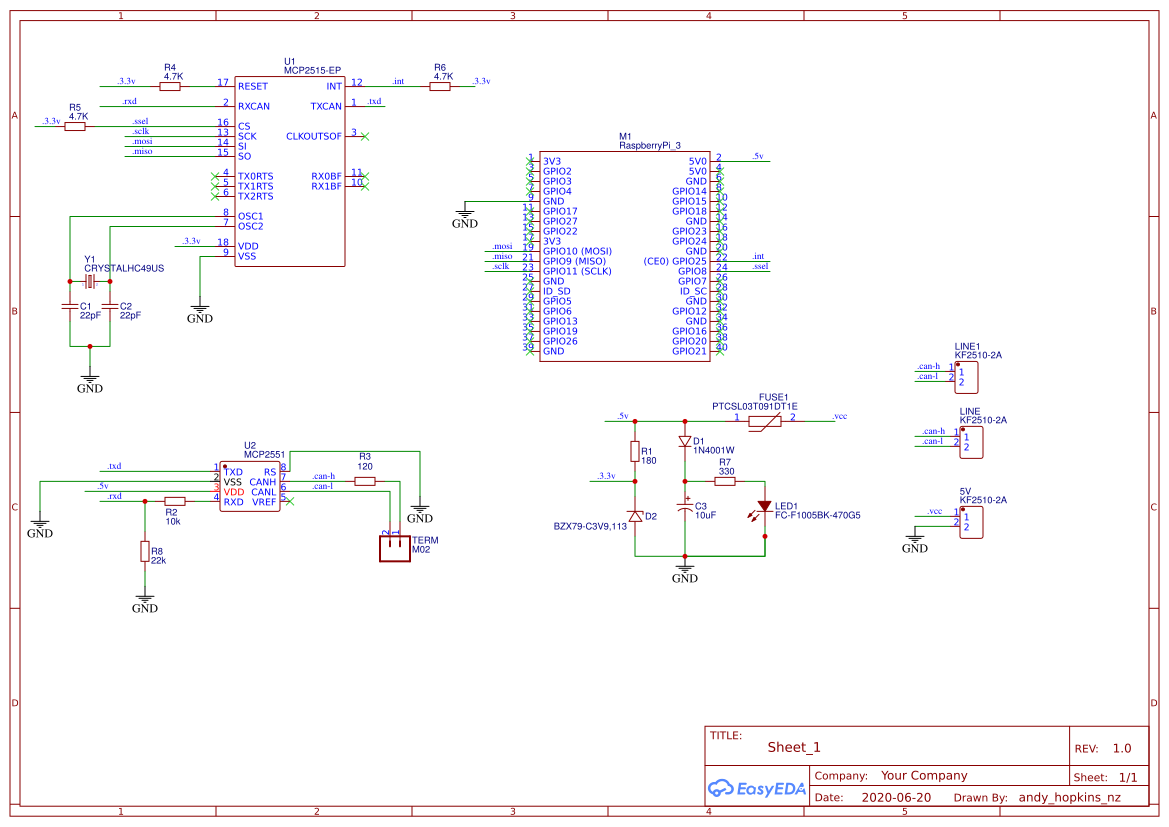1169x827 pixels.
Task: Select the GPIO10 (MOSI) pin label
Action: 577,250
